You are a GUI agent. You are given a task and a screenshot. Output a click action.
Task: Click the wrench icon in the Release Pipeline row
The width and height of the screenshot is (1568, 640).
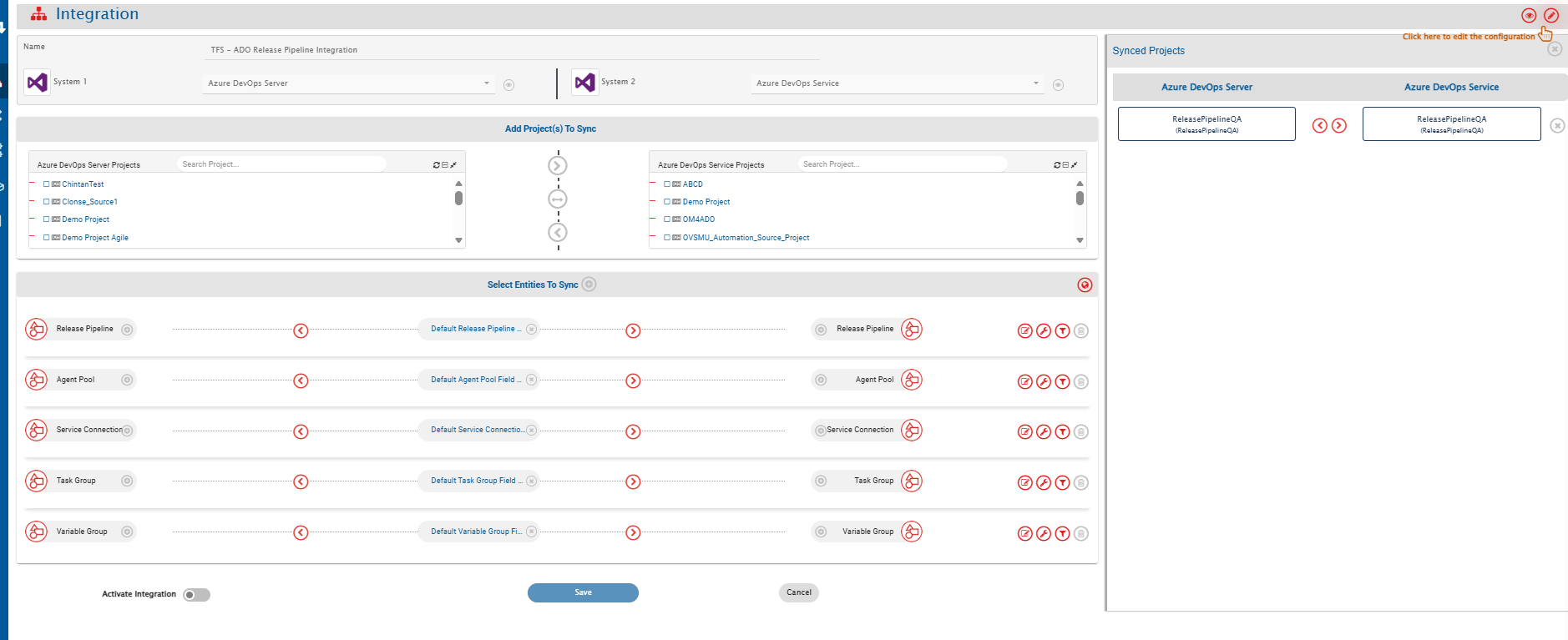(1044, 331)
